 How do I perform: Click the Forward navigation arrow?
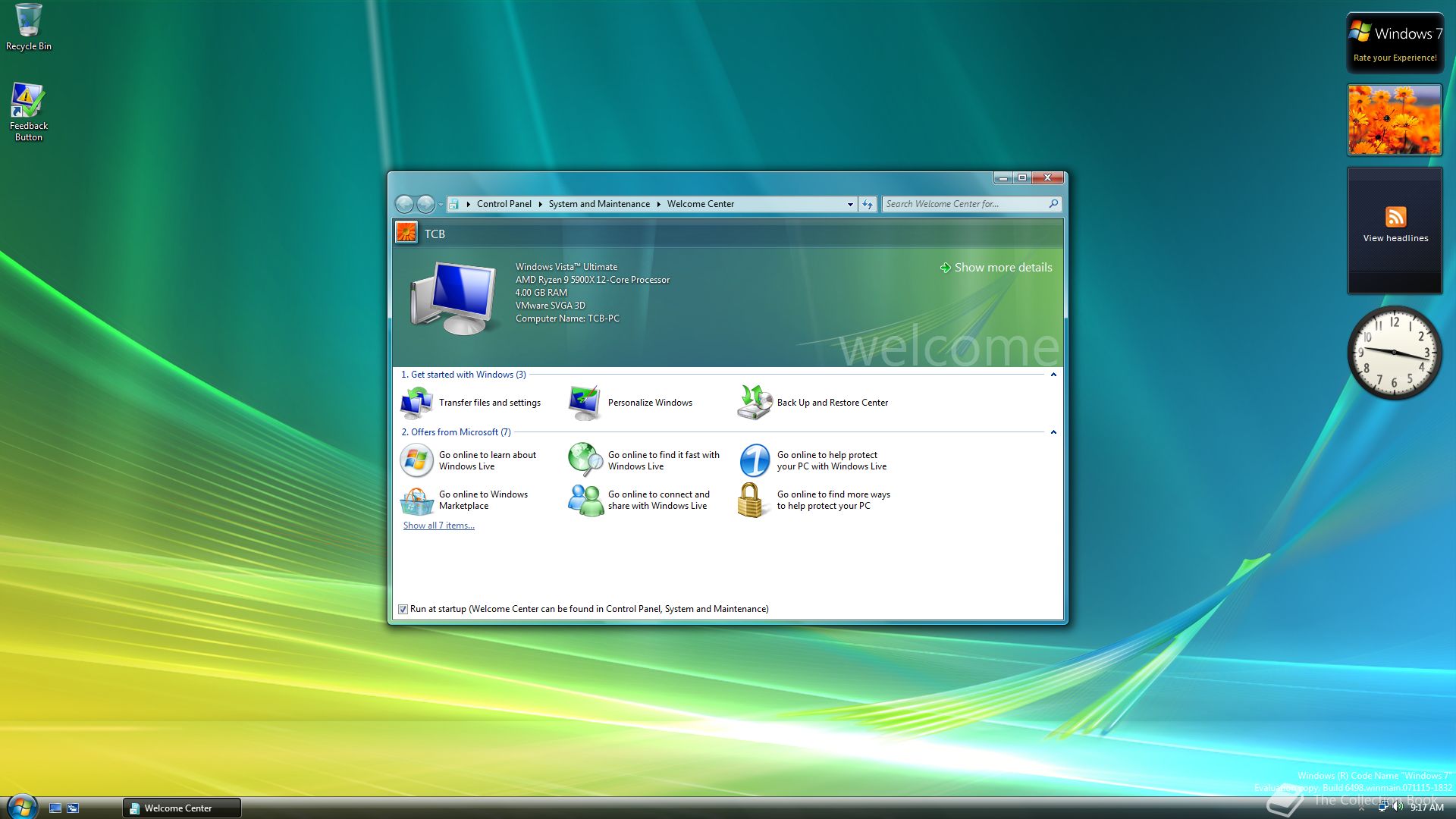pos(425,204)
